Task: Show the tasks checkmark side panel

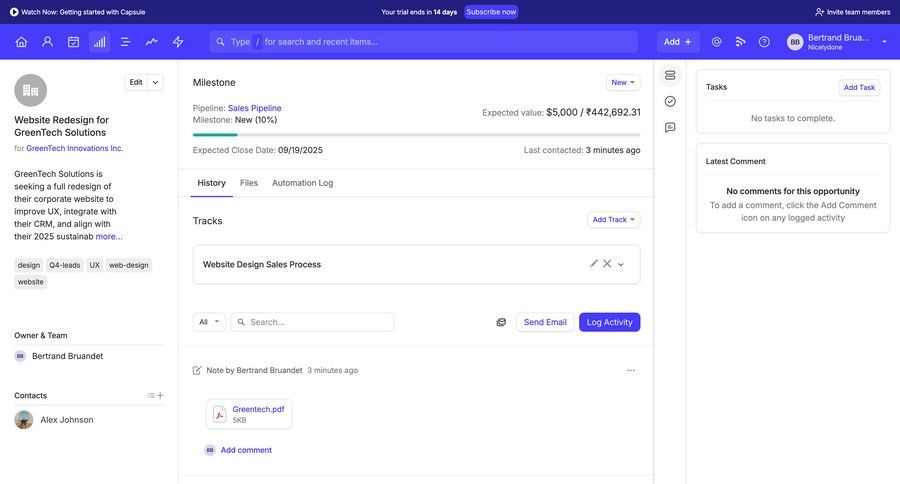Action: 670,101
